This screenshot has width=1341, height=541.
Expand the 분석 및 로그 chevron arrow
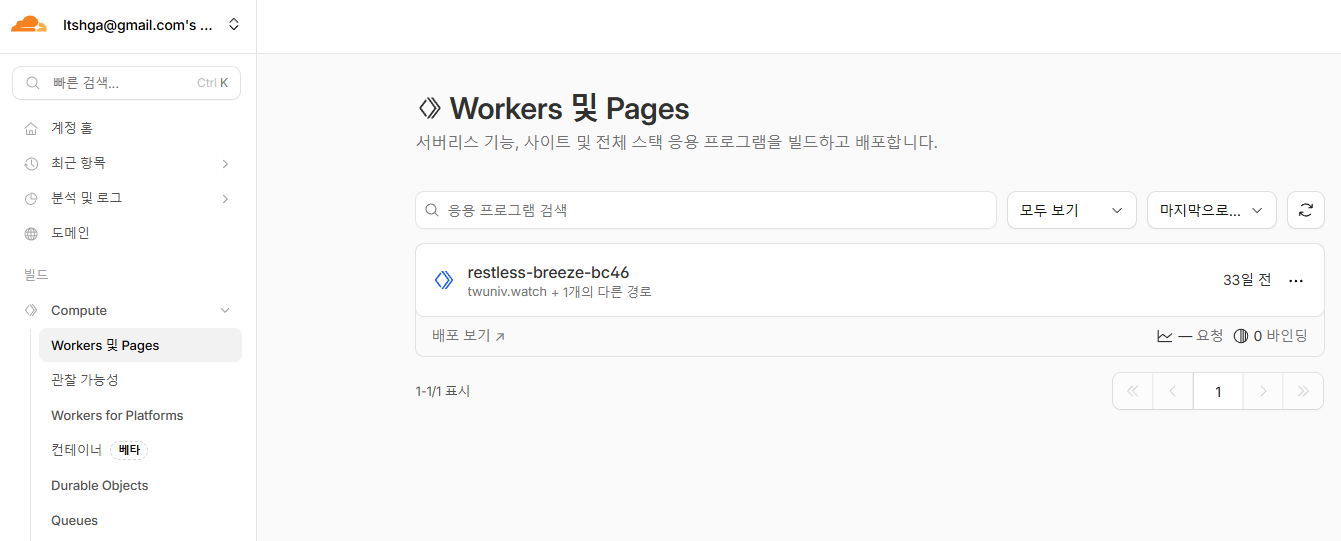tap(225, 198)
